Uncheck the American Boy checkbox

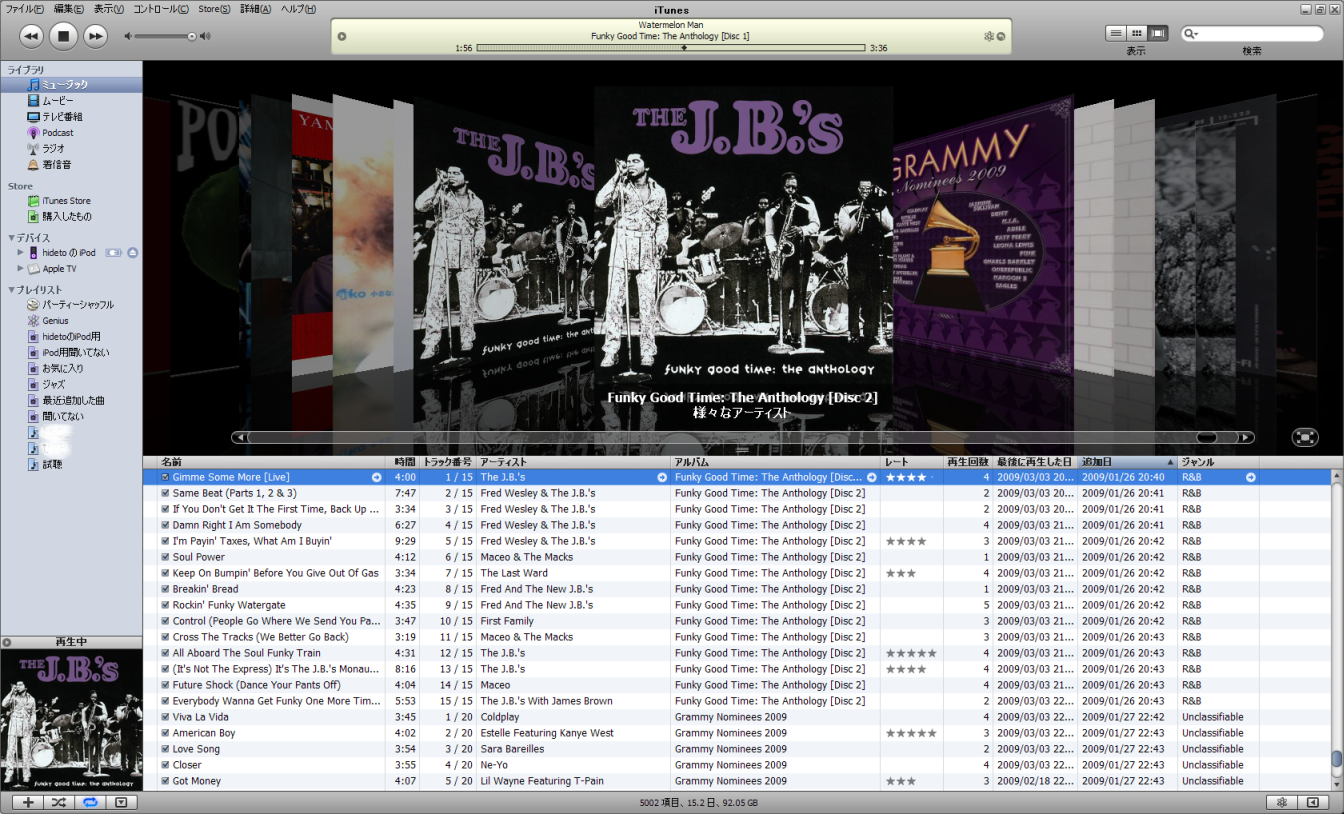pyautogui.click(x=165, y=733)
